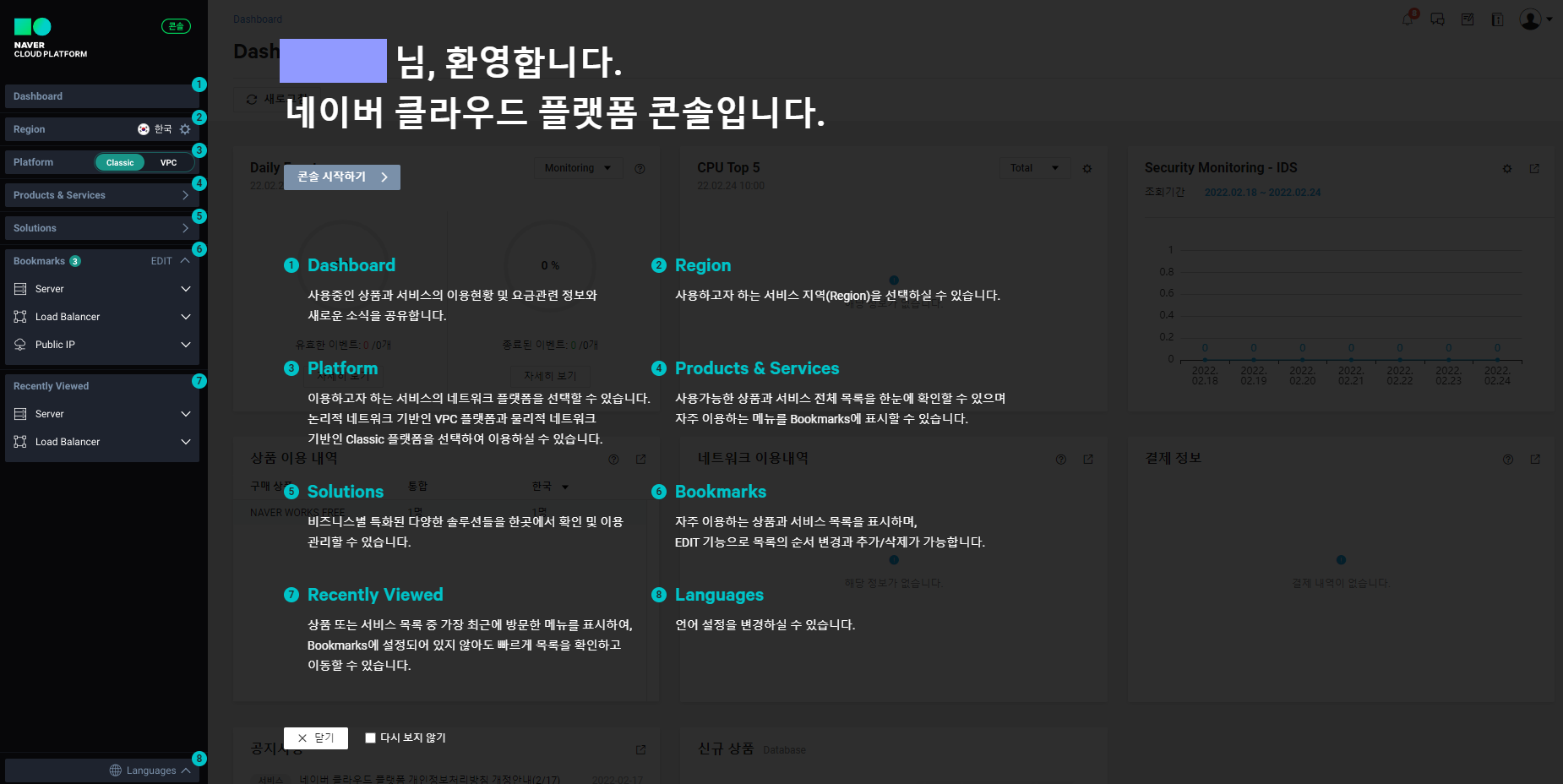This screenshot has height=784, width=1563.
Task: Open the Monitoring dropdown in Daily panel
Action: pos(578,168)
